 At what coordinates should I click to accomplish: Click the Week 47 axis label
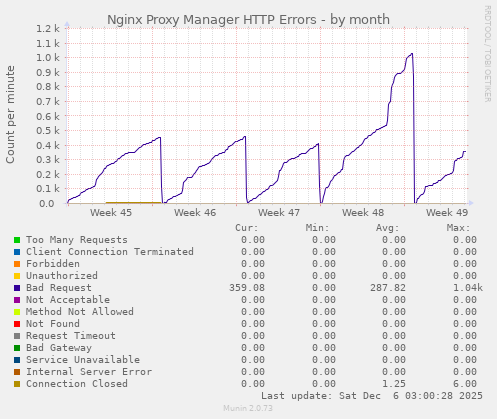279,213
